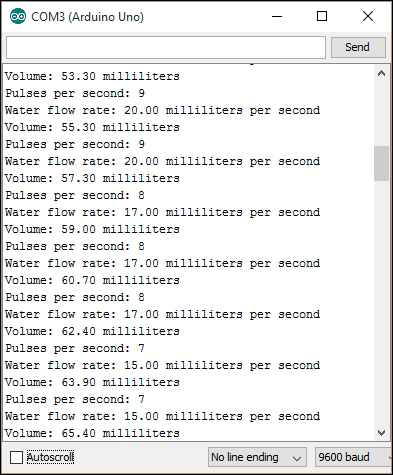Click the 'Volume: 59.00 milliliters' output line
The width and height of the screenshot is (393, 475).
click(x=92, y=229)
